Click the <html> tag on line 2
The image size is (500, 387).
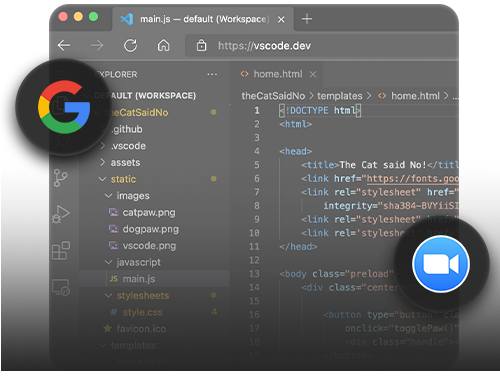click(296, 124)
